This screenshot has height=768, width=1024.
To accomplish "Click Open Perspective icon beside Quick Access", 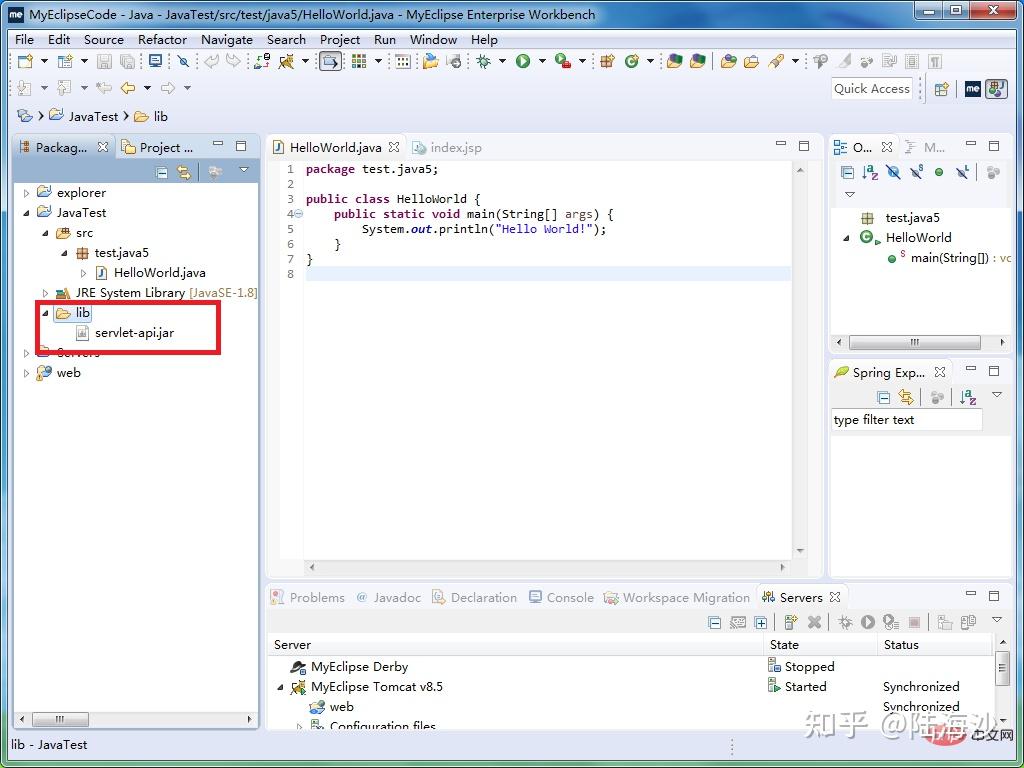I will 941,89.
